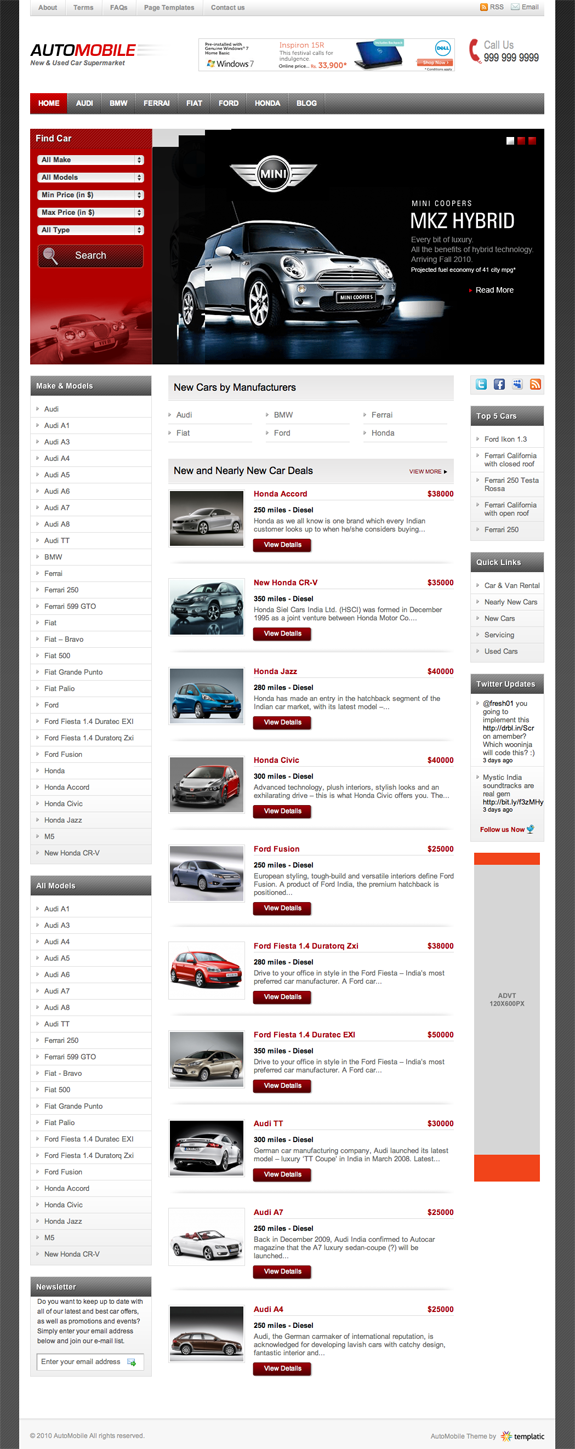Open Audi A8 in All Models list
The width and height of the screenshot is (575, 1449).
point(57,1007)
